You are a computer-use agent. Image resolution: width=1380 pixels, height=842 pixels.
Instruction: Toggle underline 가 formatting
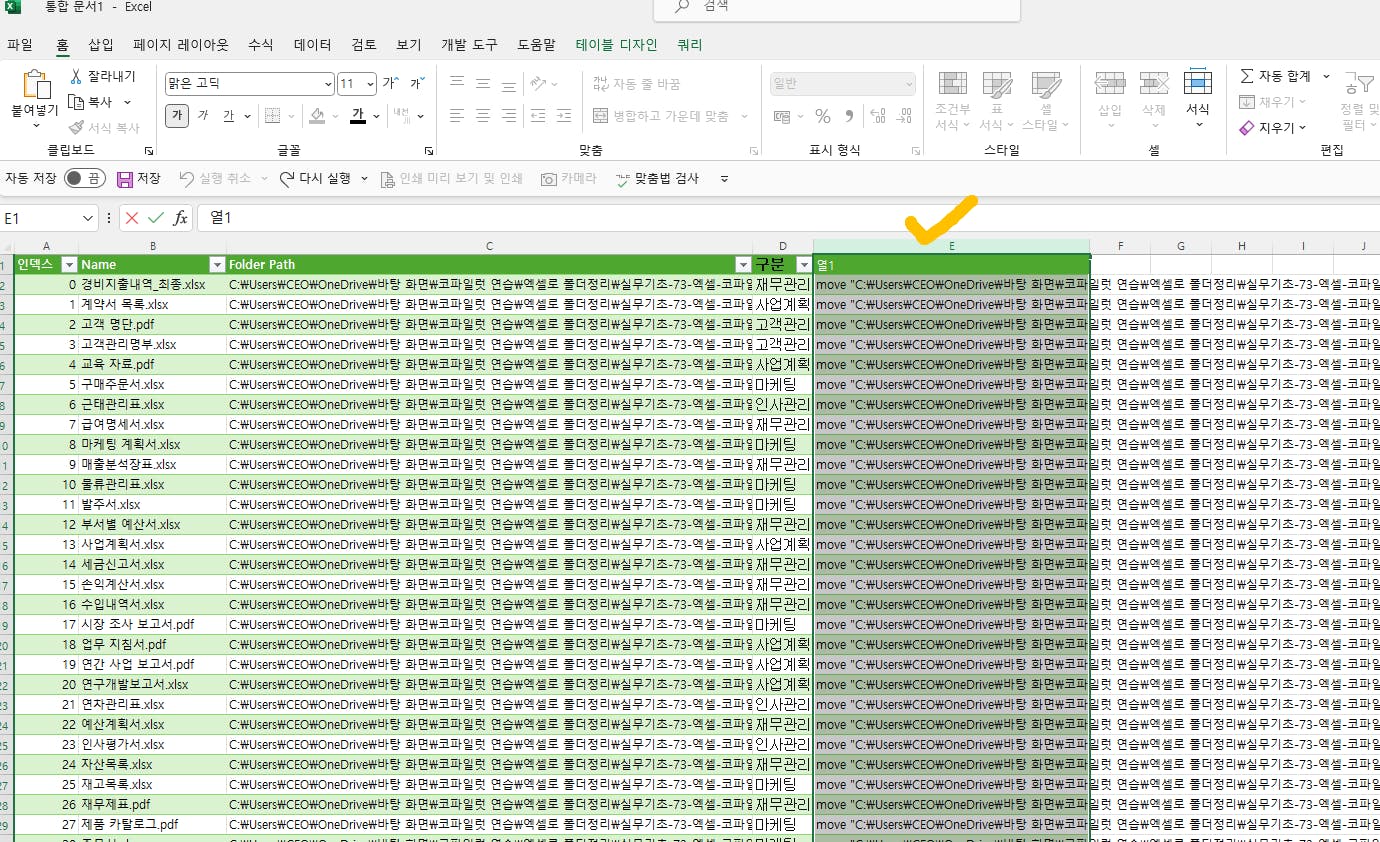228,116
